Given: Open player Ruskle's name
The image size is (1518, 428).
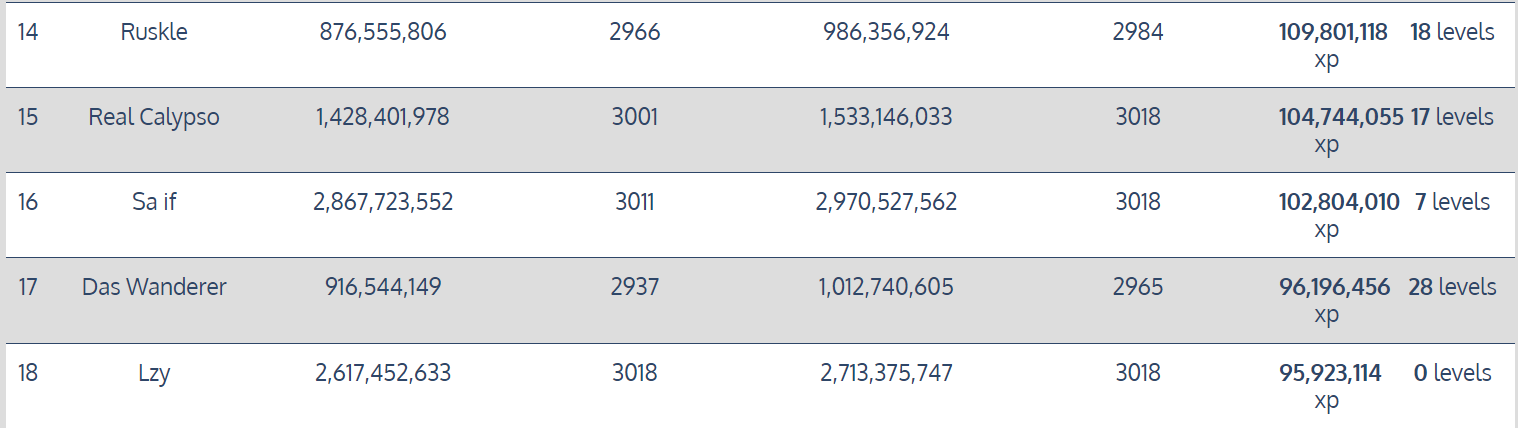Looking at the screenshot, I should [x=154, y=32].
